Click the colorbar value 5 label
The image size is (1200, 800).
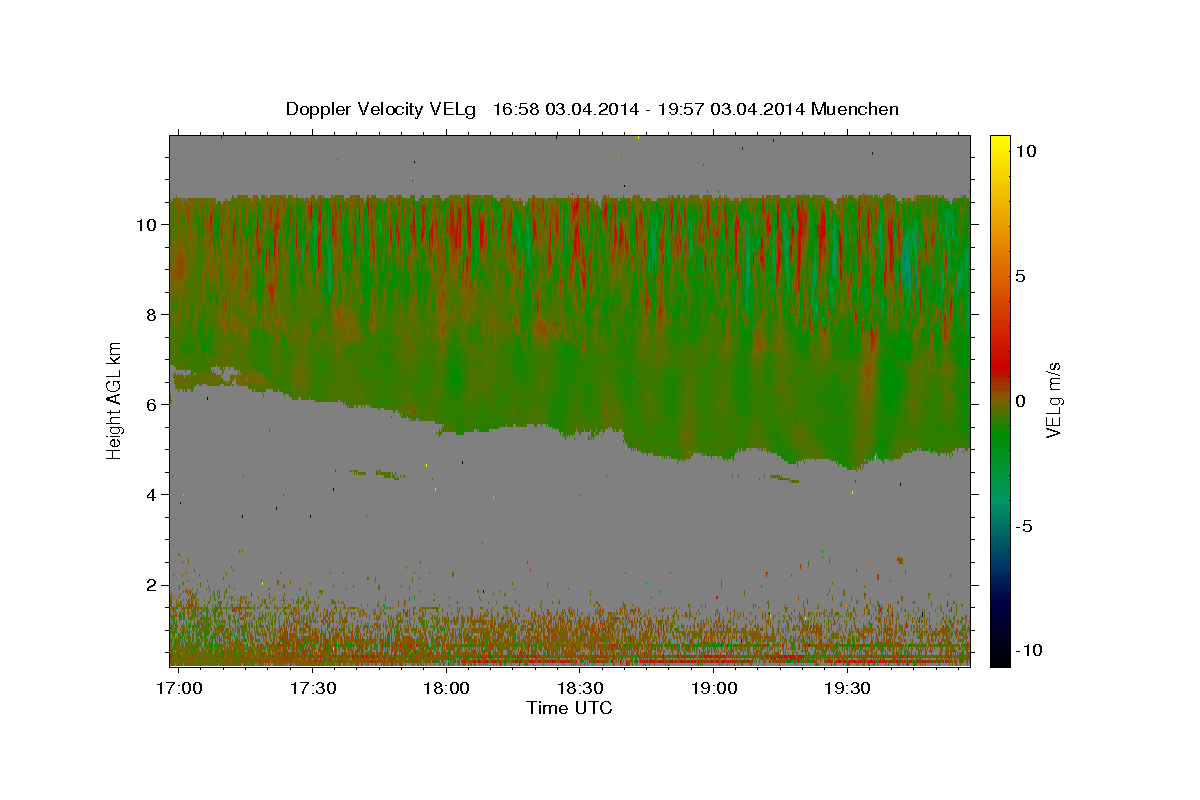click(1021, 276)
